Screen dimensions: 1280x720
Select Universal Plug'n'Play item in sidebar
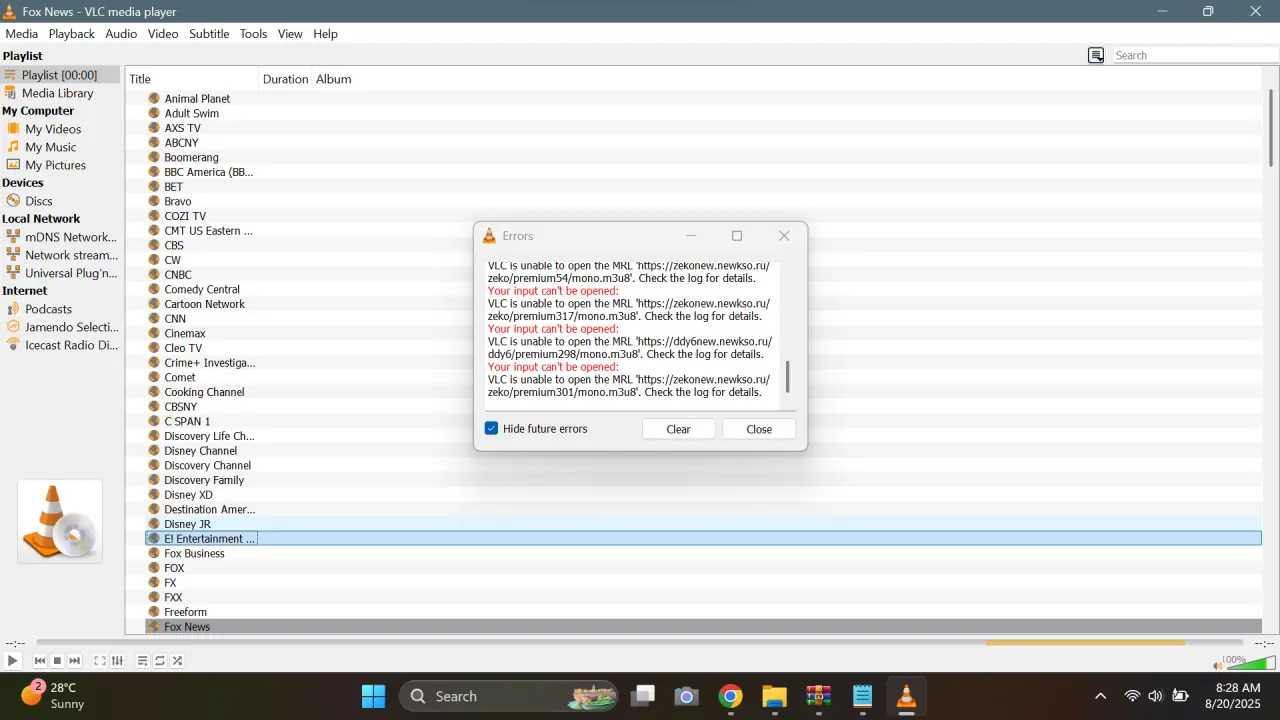coord(60,273)
